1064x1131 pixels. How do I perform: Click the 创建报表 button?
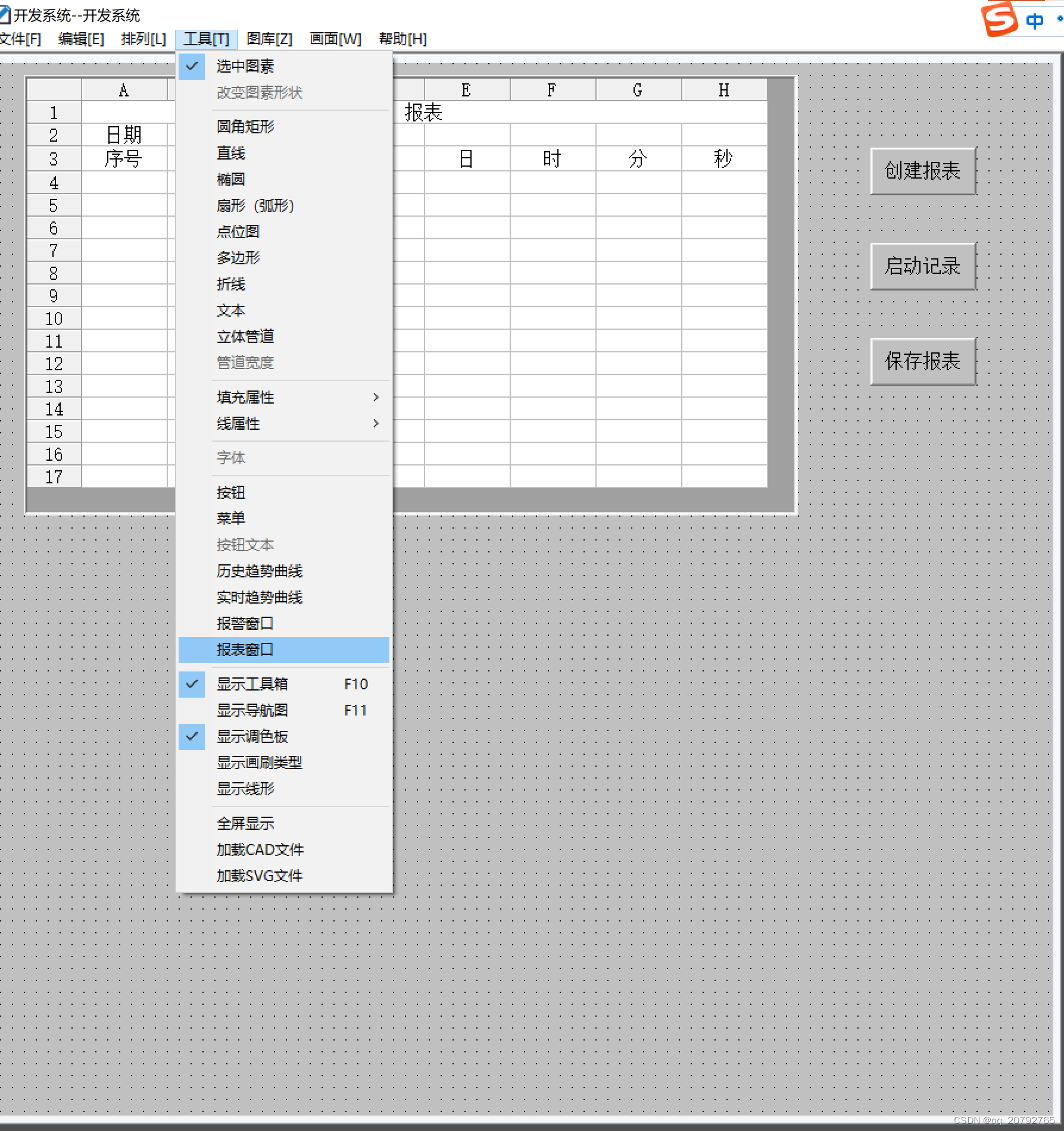pyautogui.click(x=923, y=171)
